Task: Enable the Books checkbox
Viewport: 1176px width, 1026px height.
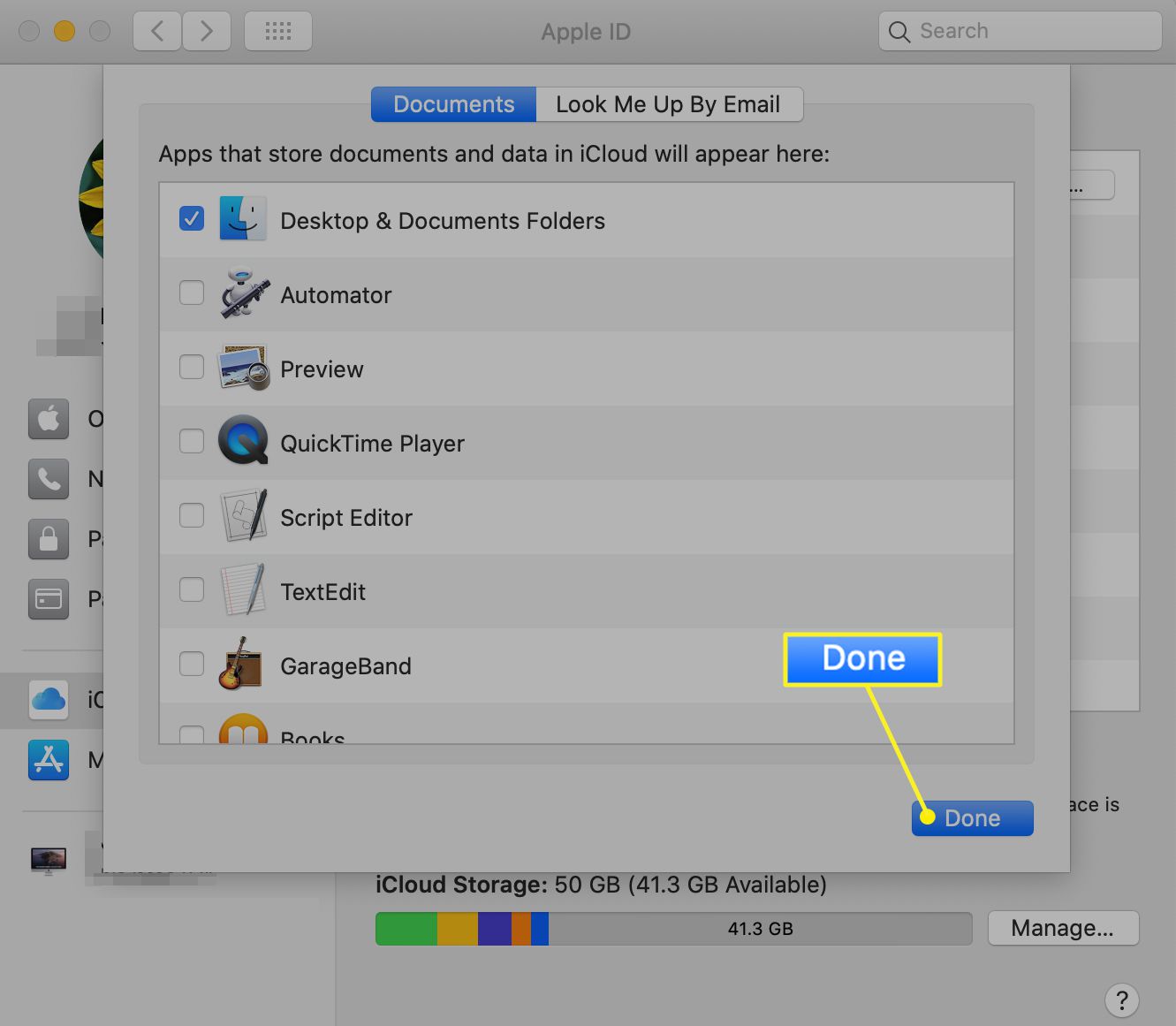Action: pyautogui.click(x=192, y=734)
